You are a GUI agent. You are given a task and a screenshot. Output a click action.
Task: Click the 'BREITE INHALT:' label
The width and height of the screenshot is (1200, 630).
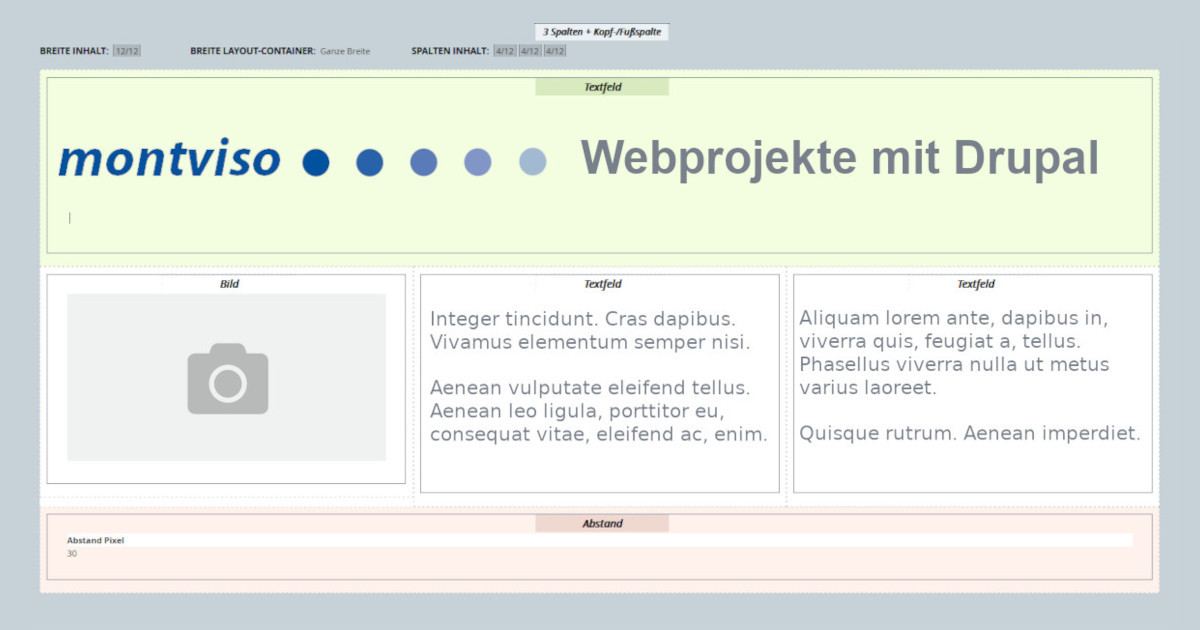pyautogui.click(x=74, y=51)
